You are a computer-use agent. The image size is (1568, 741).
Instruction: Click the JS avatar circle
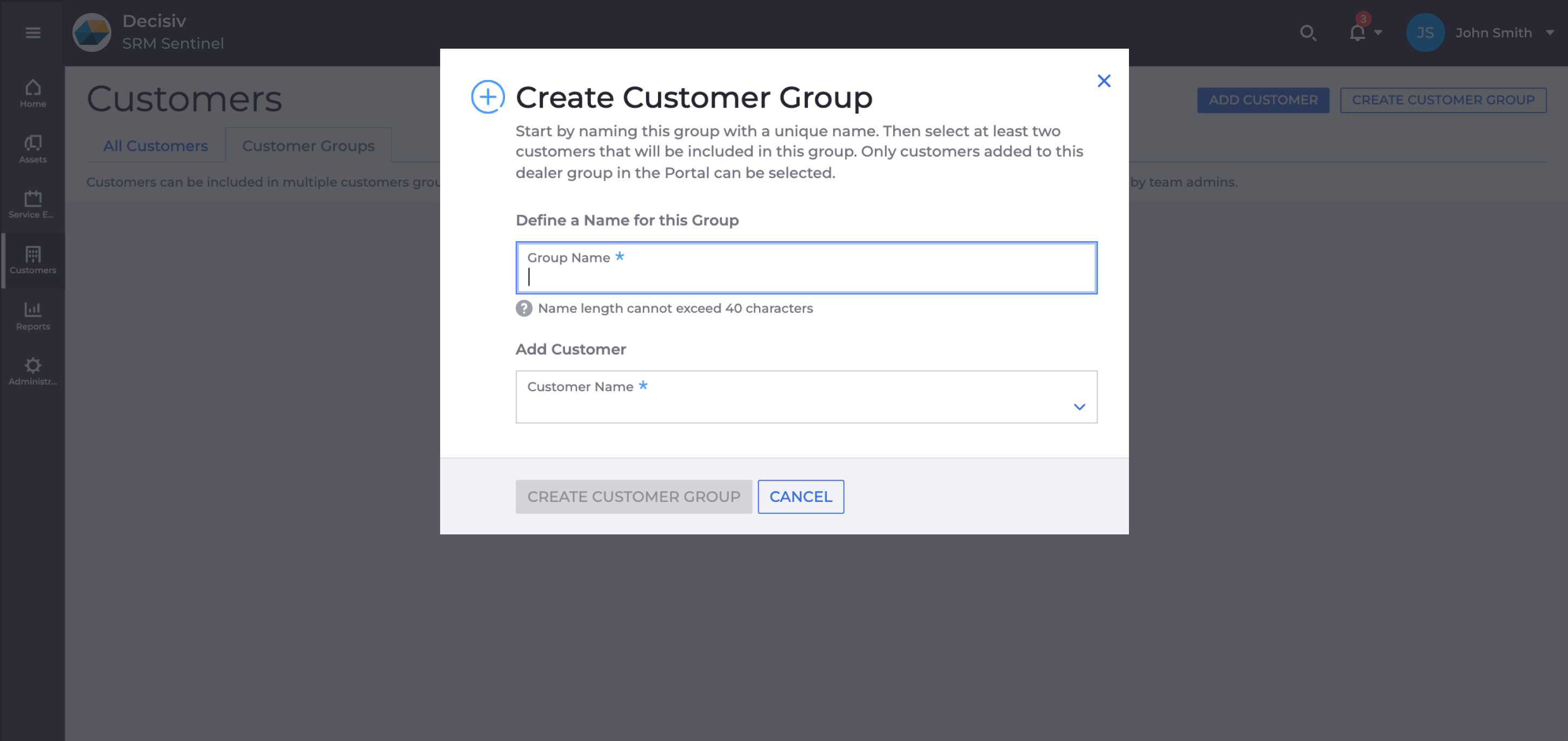tap(1424, 33)
